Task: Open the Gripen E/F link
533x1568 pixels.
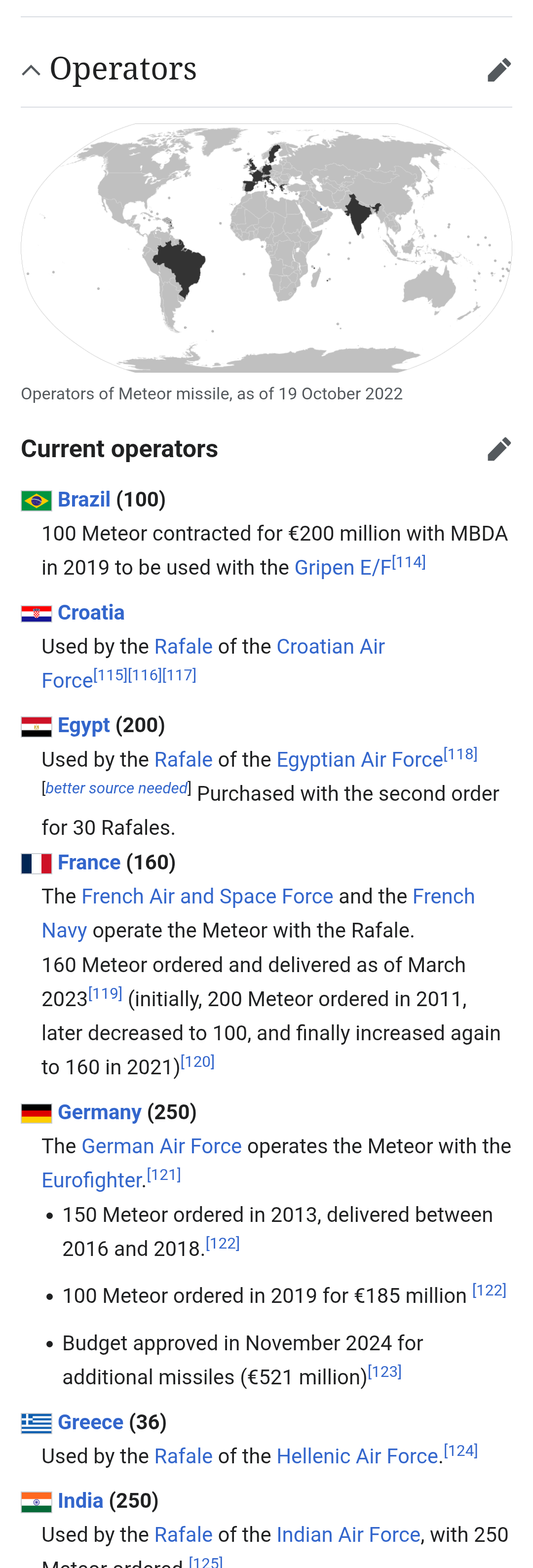Action: 343,568
